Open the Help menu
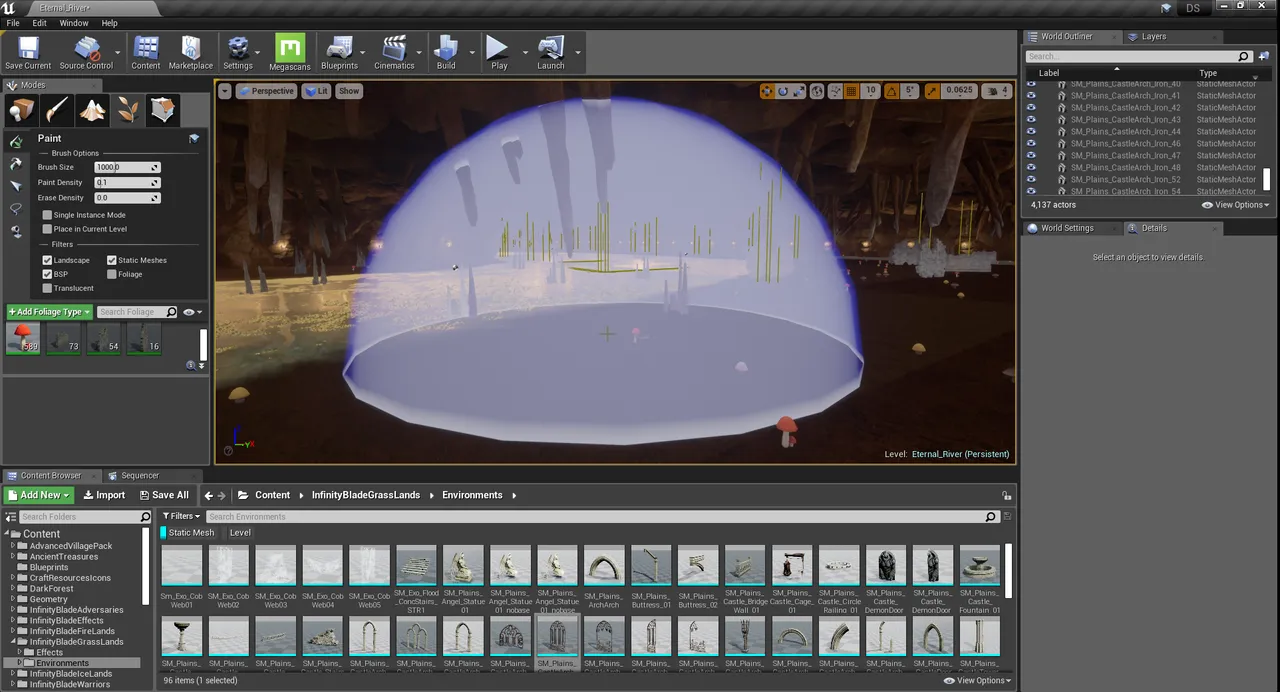Image resolution: width=1280 pixels, height=692 pixels. [x=109, y=23]
